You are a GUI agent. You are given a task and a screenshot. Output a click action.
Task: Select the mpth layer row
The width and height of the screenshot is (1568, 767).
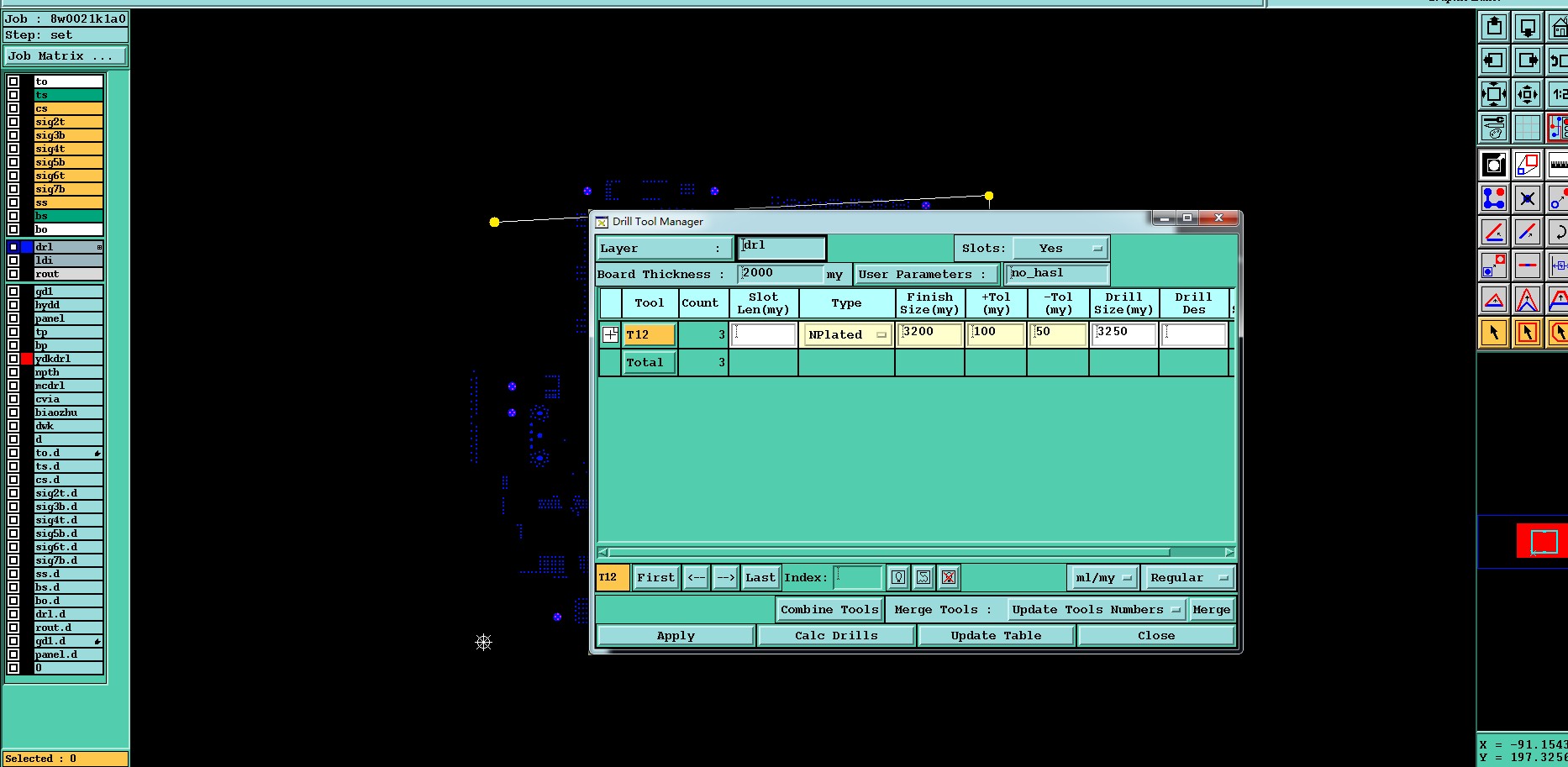(68, 372)
